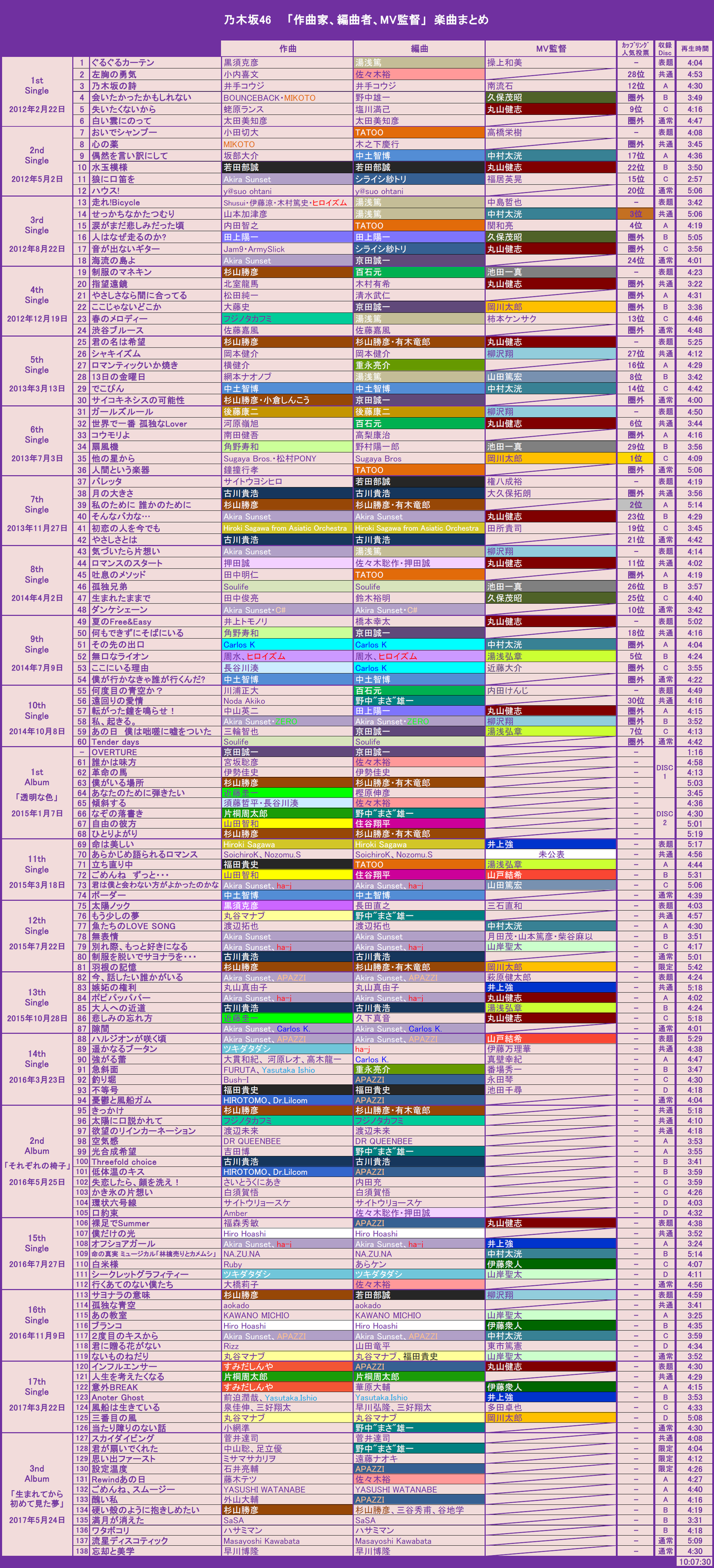The image size is (714, 1568).
Task: Select song title 夏のFree&Easy
Action: (122, 621)
